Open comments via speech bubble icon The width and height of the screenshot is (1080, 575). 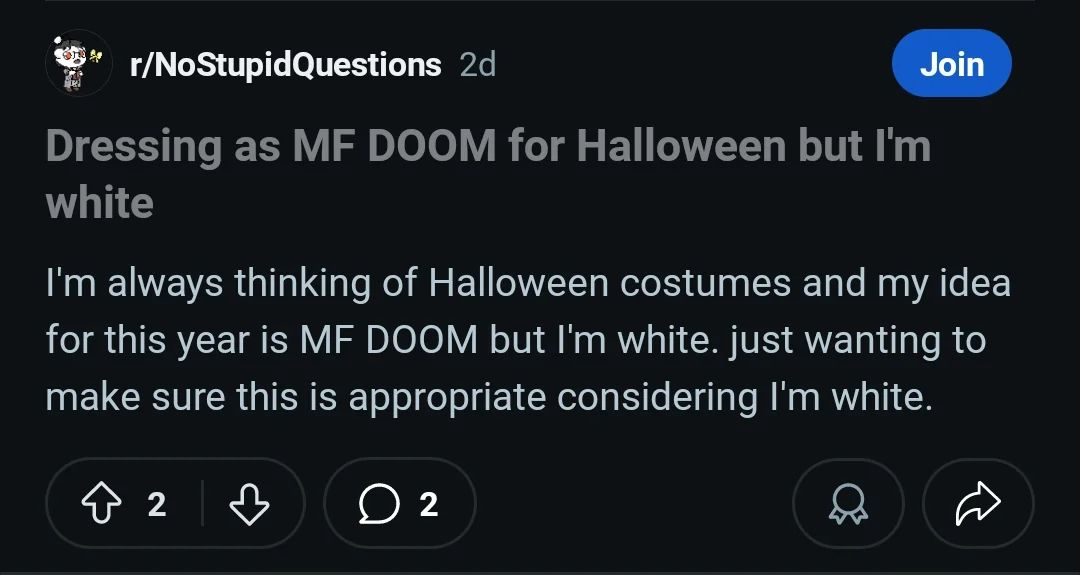point(379,504)
